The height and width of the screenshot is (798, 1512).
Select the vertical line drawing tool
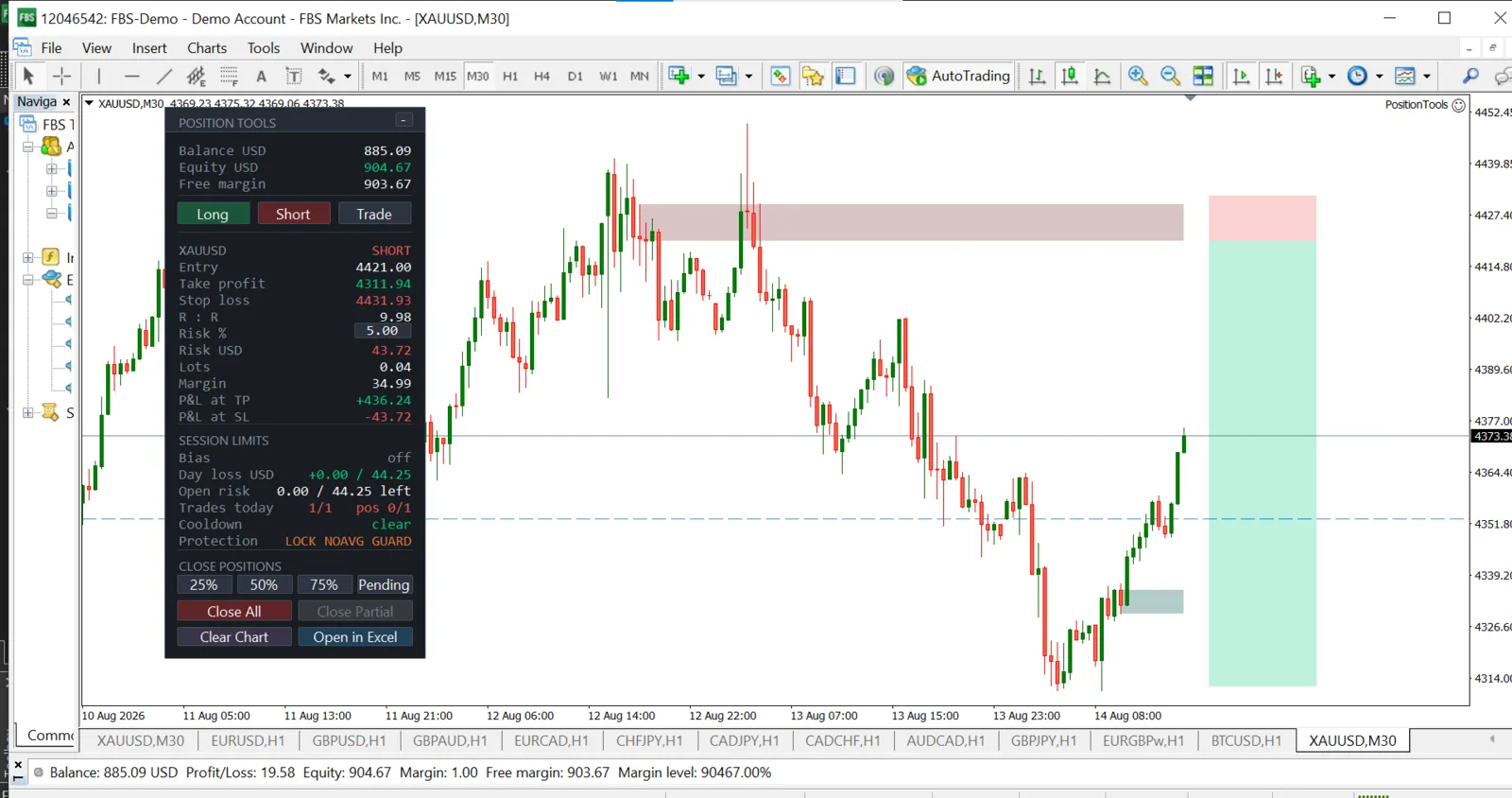click(98, 76)
